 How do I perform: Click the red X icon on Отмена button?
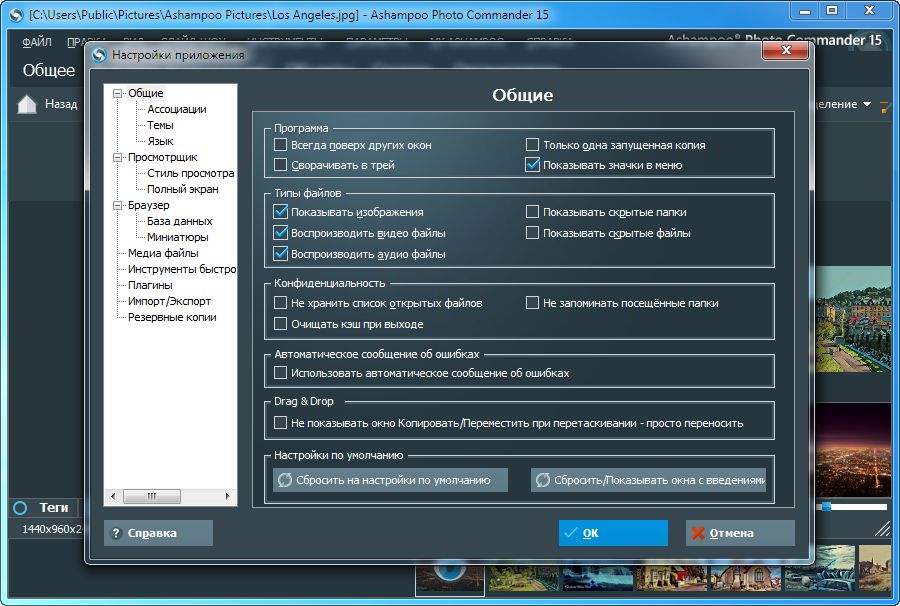(x=695, y=532)
